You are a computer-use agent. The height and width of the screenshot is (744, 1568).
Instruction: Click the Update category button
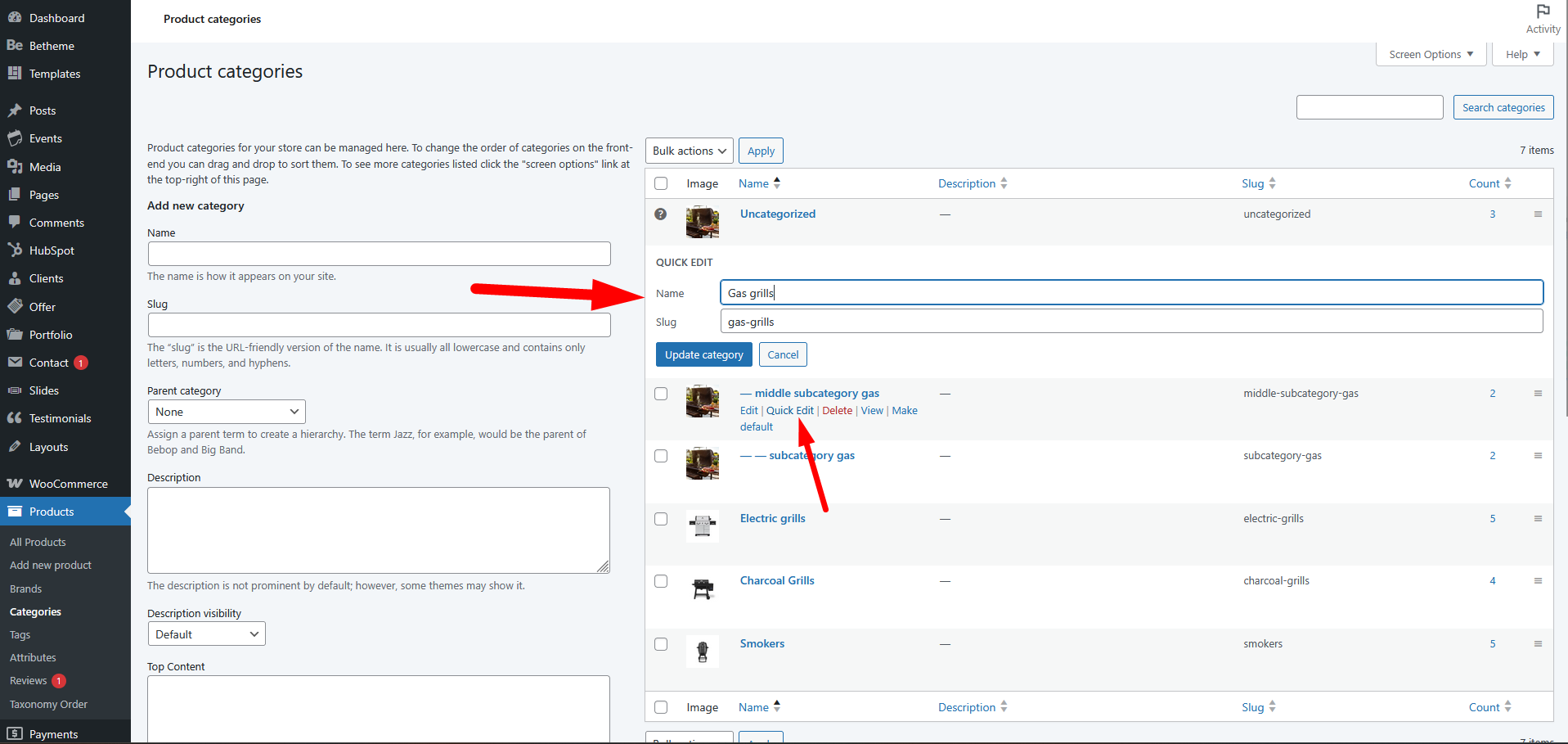(703, 355)
